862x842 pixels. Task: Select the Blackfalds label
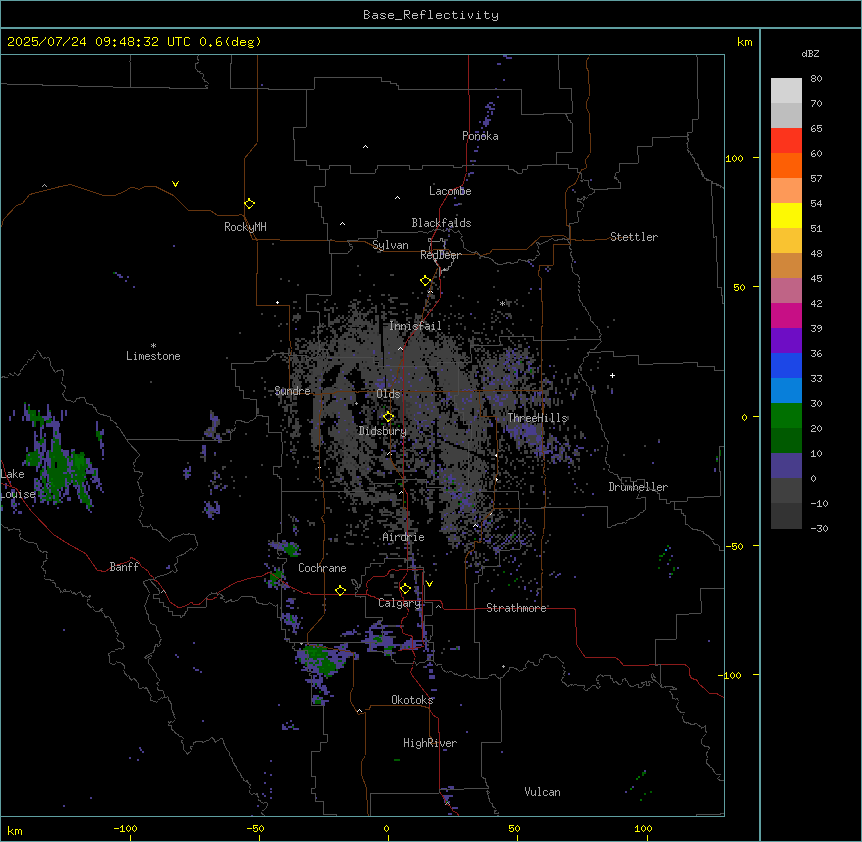point(441,223)
